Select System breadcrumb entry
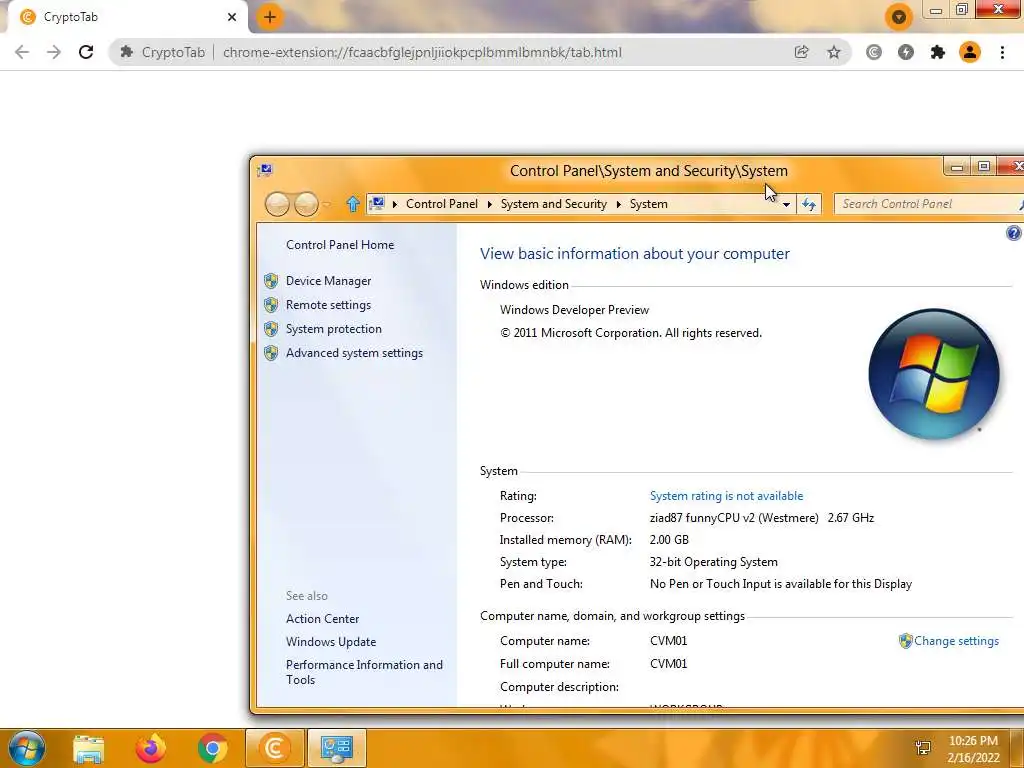1024x768 pixels. pyautogui.click(x=648, y=204)
